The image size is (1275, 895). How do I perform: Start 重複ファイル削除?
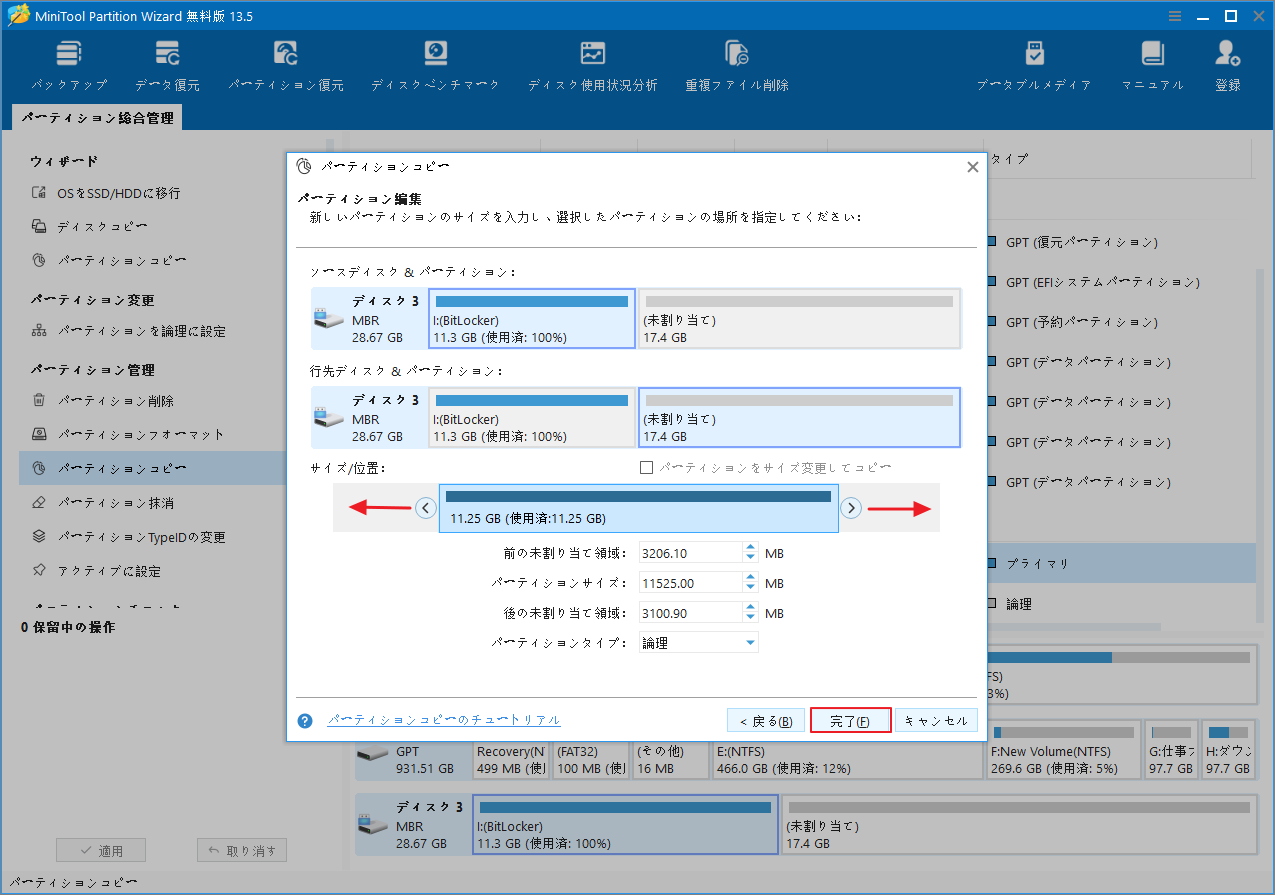pyautogui.click(x=736, y=62)
